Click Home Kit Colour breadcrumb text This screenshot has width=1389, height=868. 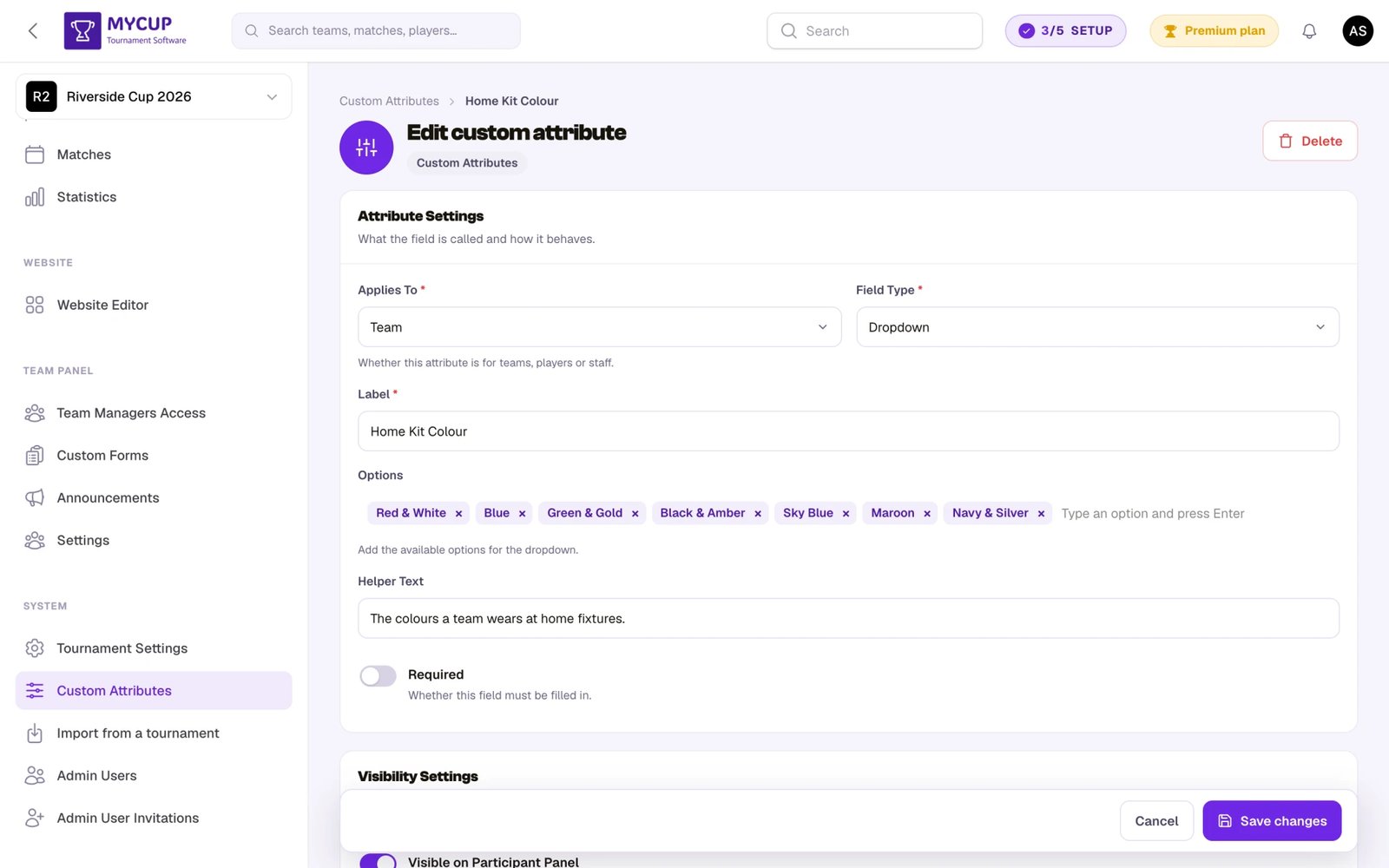click(511, 102)
